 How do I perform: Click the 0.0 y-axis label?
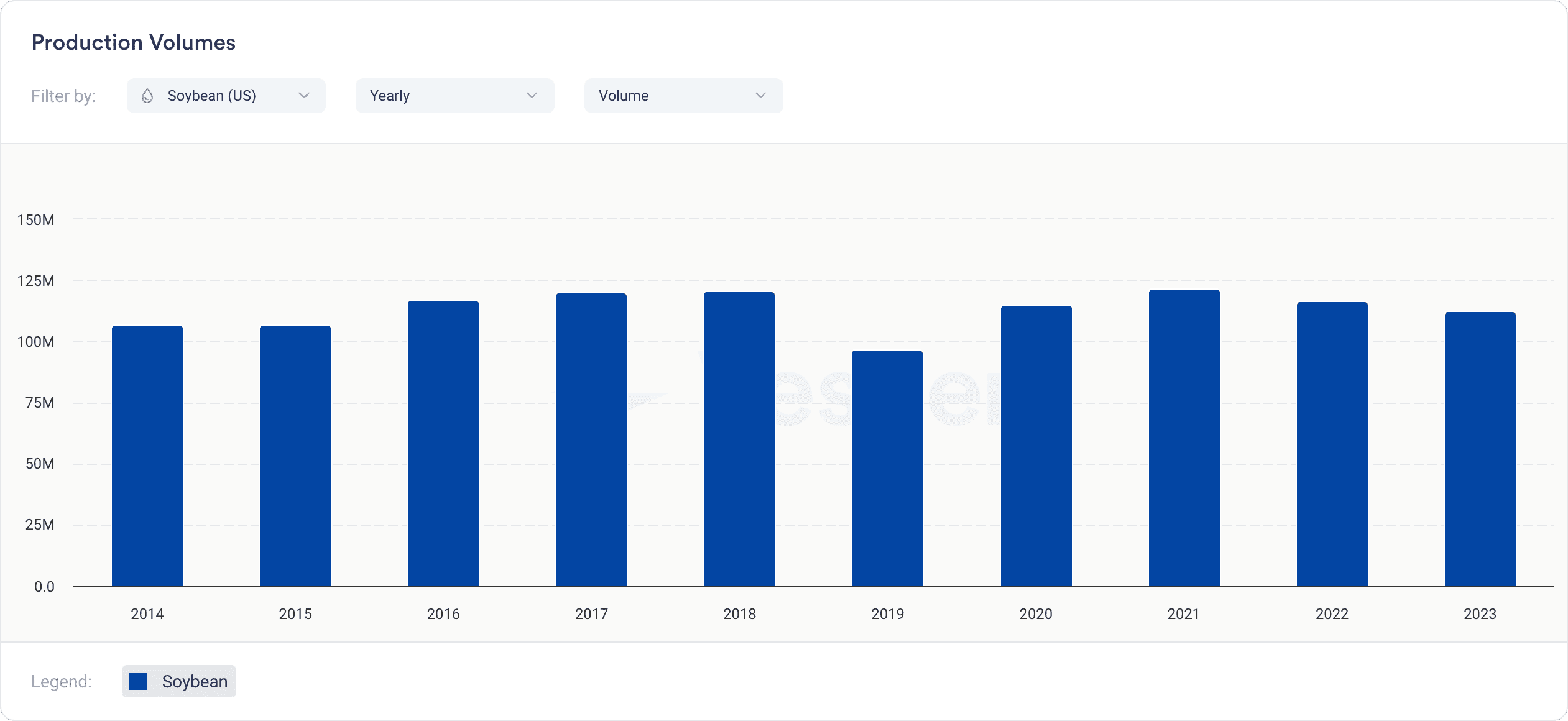click(x=44, y=587)
